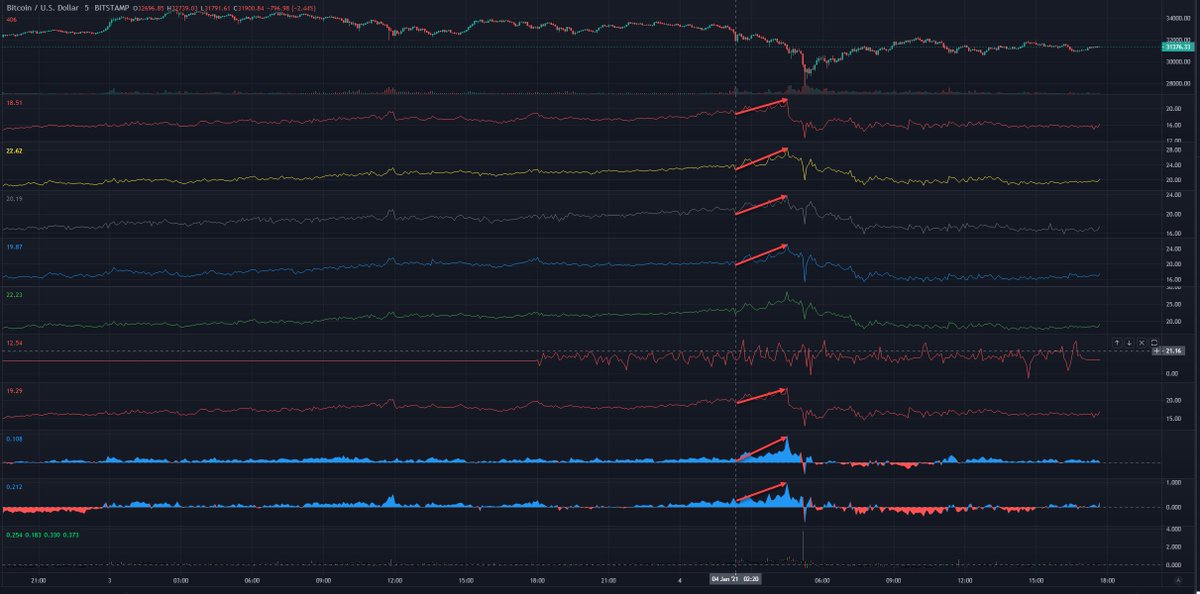The height and width of the screenshot is (594, 1200).
Task: Remove the indicator pane via its X icon
Action: 1141,343
